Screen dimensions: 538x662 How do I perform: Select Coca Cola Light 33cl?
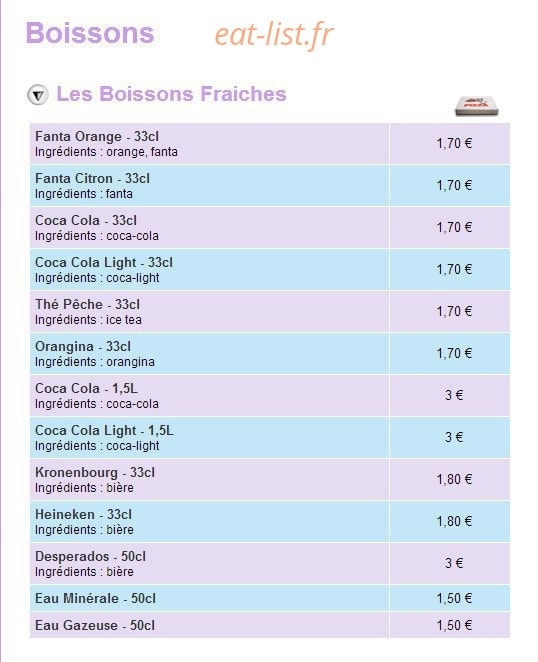pyautogui.click(x=269, y=270)
